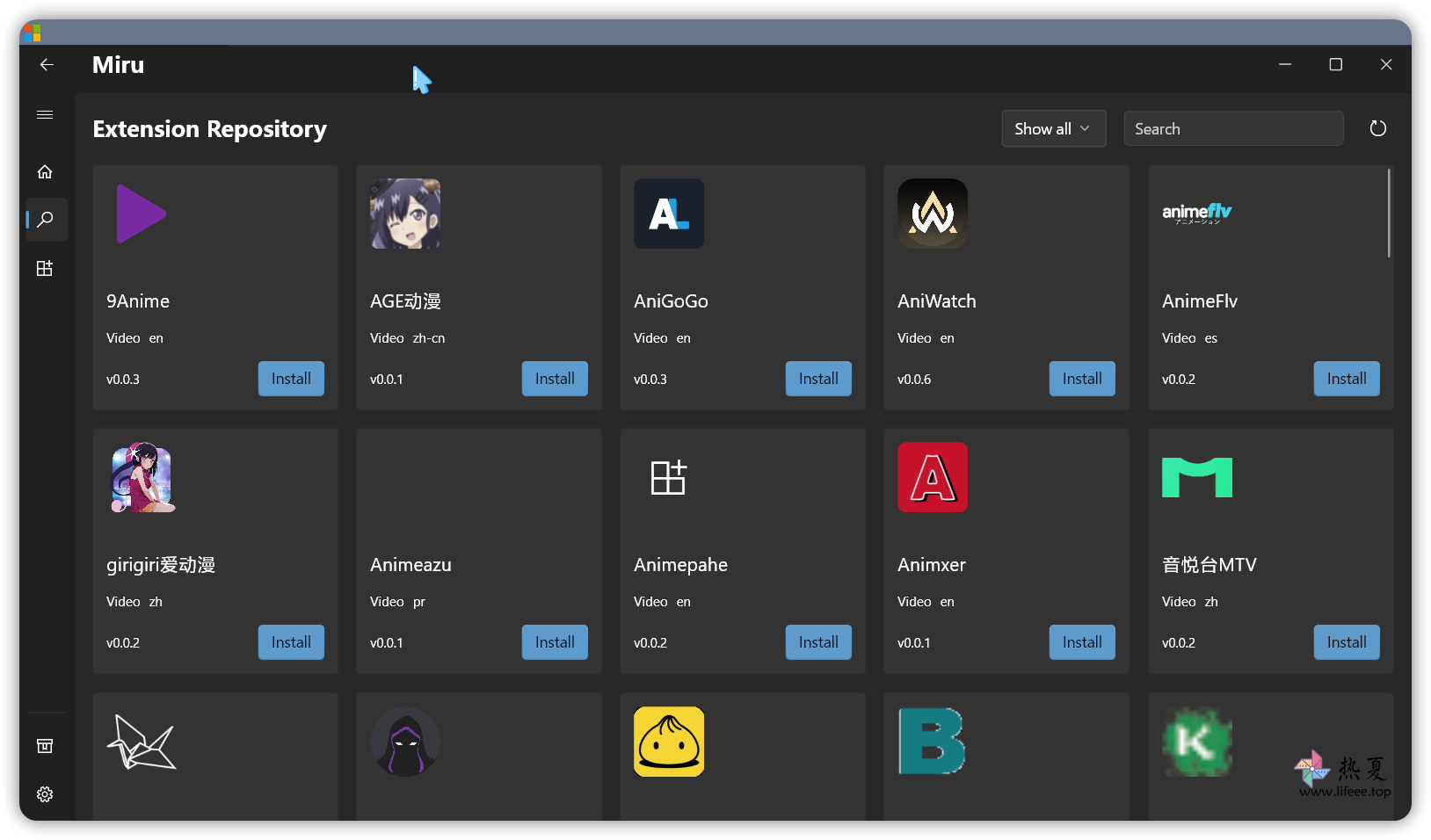Open the Home page in sidebar
This screenshot has height=840, width=1431.
45,172
